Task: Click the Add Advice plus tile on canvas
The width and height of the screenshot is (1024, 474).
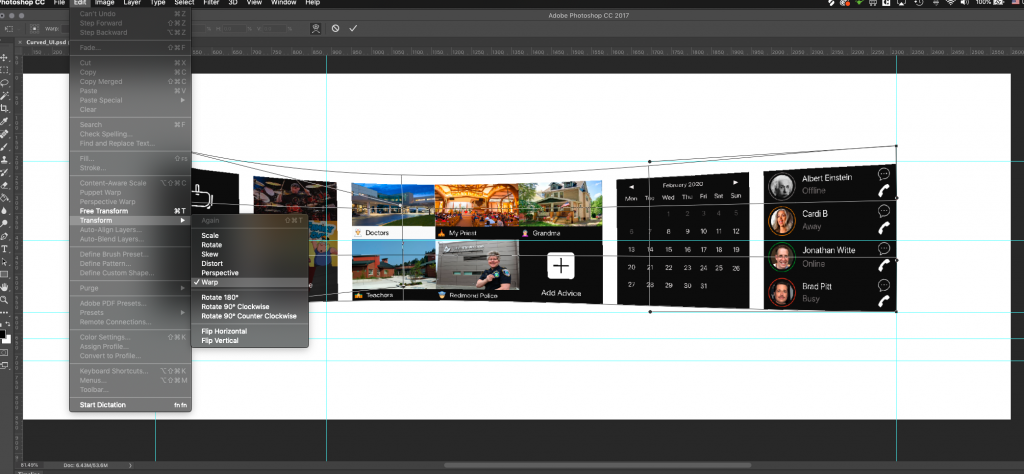Action: point(560,266)
